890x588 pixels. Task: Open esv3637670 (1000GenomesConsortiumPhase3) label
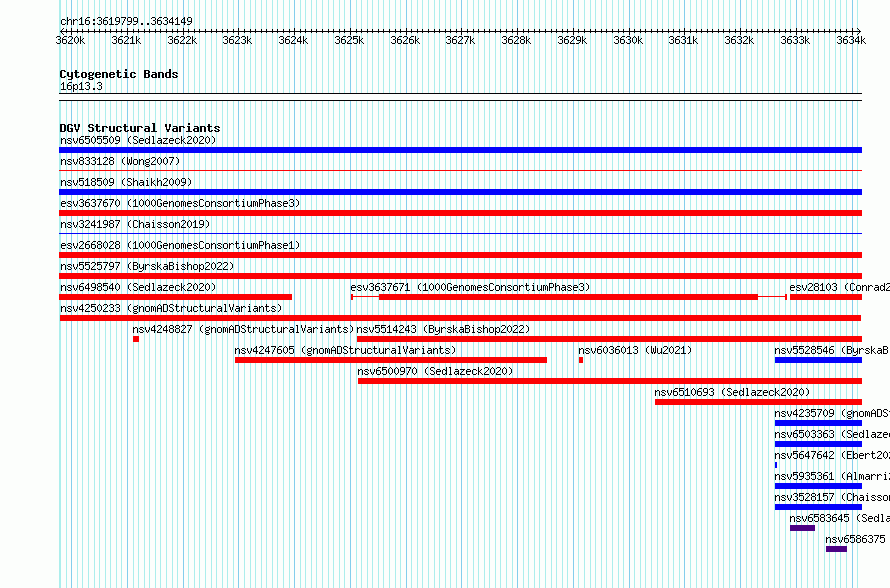coord(180,203)
